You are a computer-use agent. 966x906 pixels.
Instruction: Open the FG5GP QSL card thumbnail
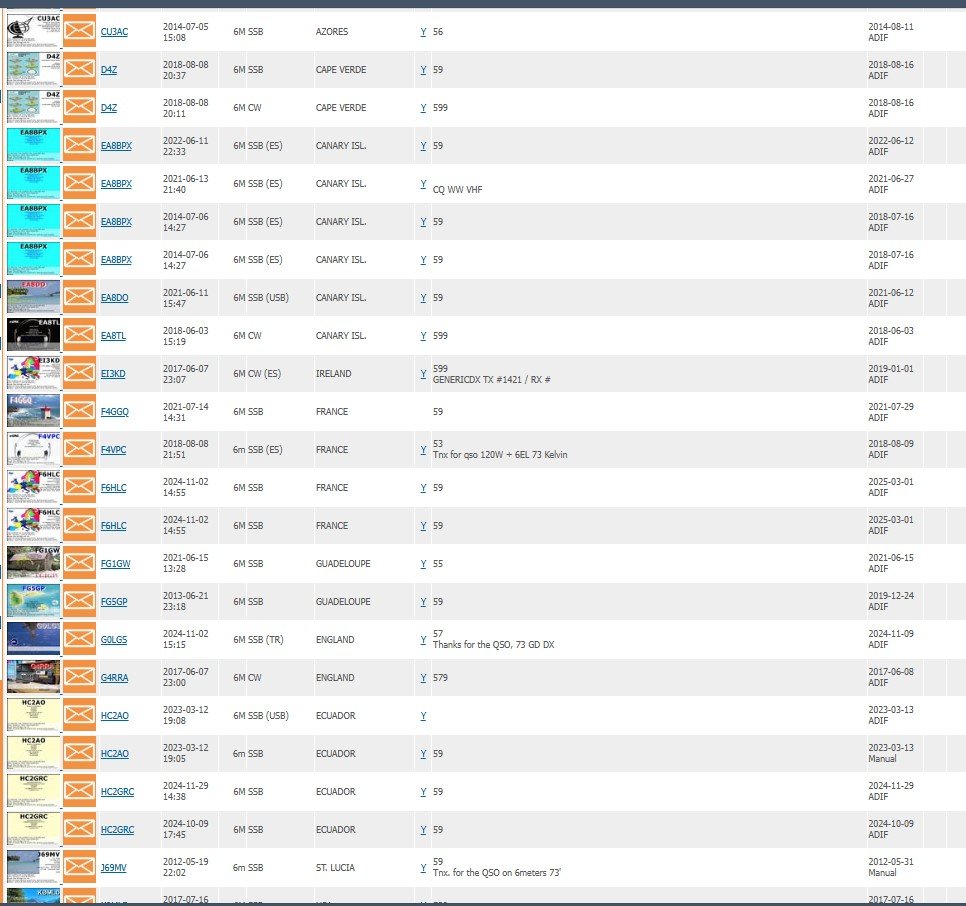click(33, 602)
